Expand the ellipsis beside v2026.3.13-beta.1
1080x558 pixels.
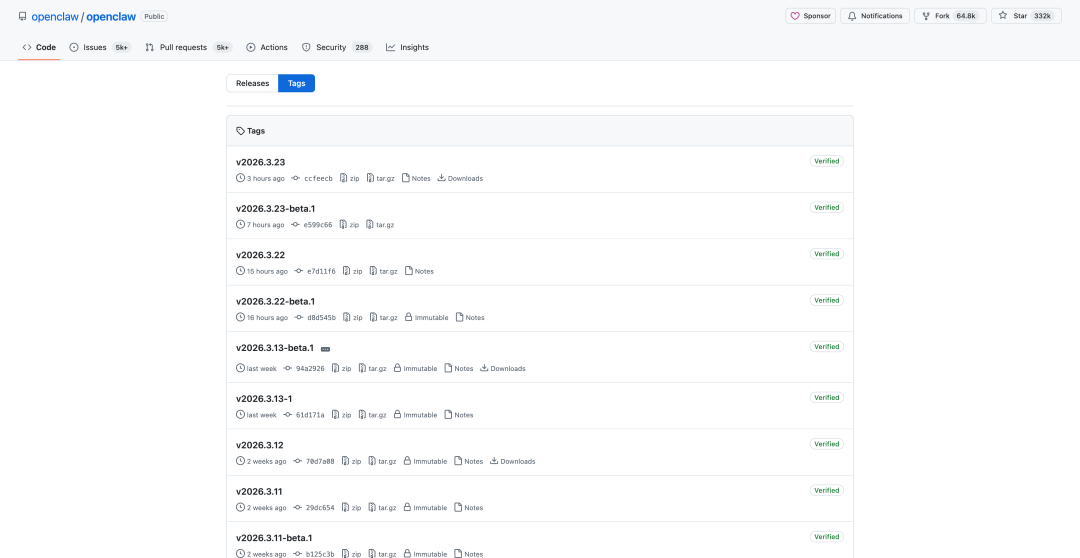coord(325,349)
